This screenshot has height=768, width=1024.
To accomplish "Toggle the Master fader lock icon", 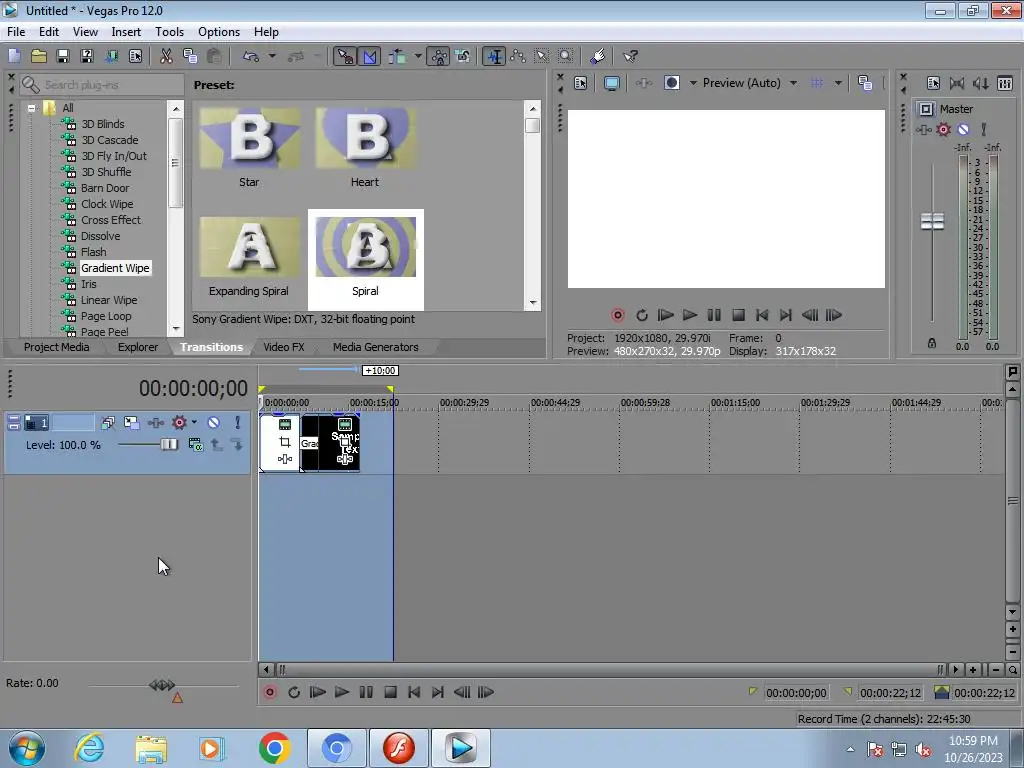I will click(x=932, y=343).
